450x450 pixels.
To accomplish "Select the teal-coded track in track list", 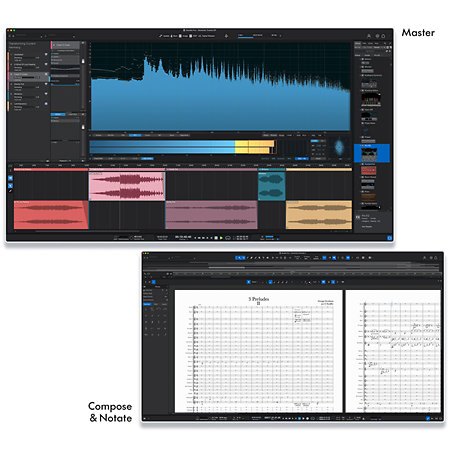I will pos(28,96).
